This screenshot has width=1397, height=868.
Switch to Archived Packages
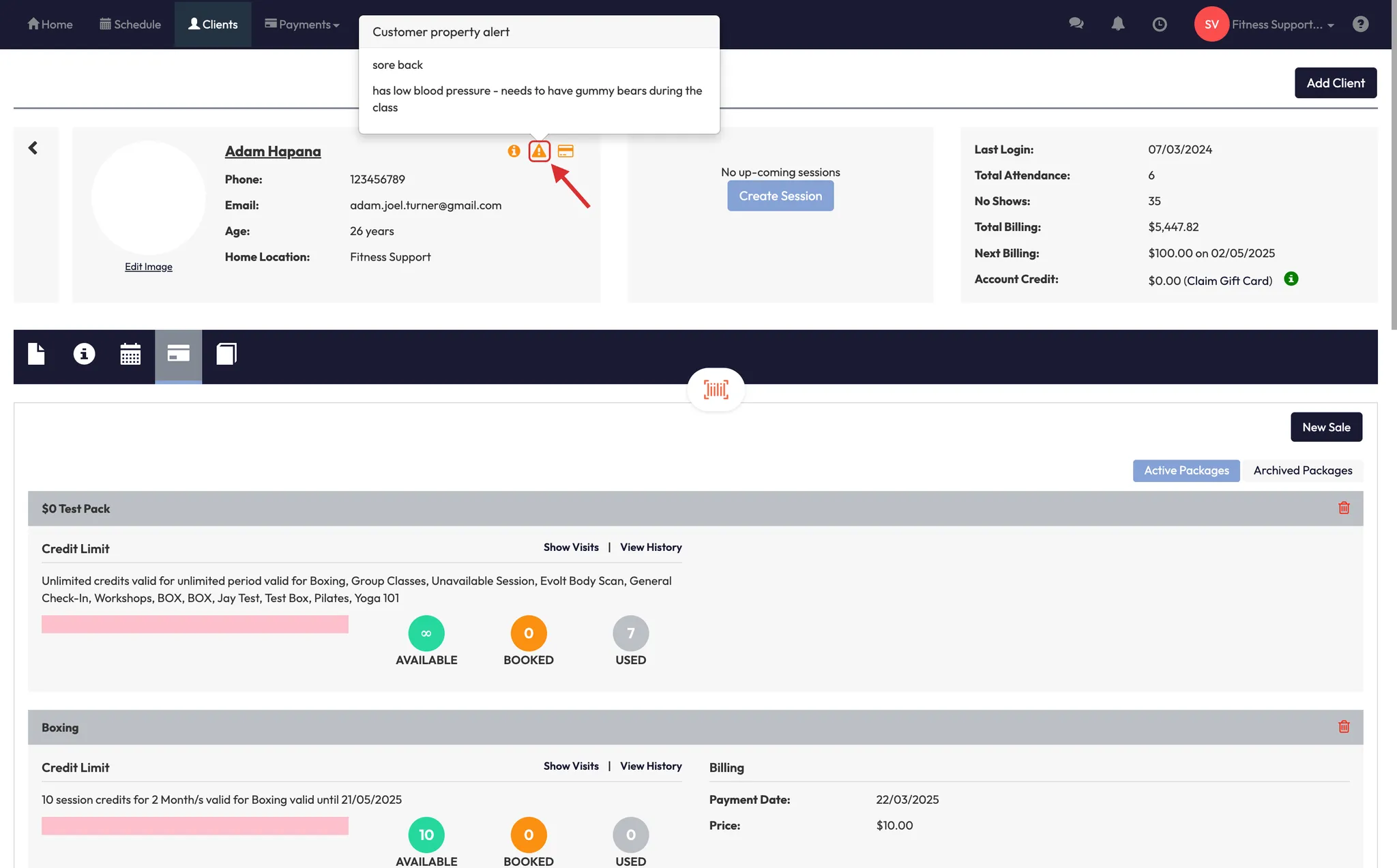click(1302, 470)
